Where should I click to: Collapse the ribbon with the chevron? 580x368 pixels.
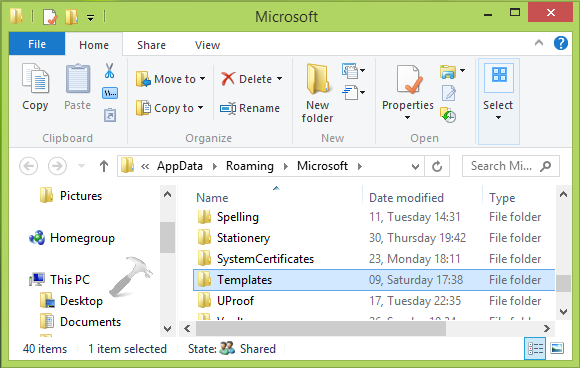539,43
